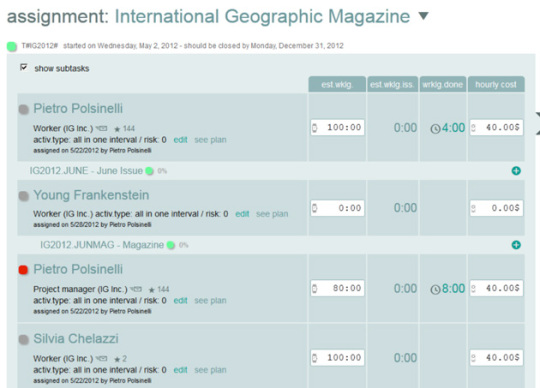
Task: Edit Young Frankenstein's 0.00$ hourly cost field
Action: pyautogui.click(x=496, y=208)
